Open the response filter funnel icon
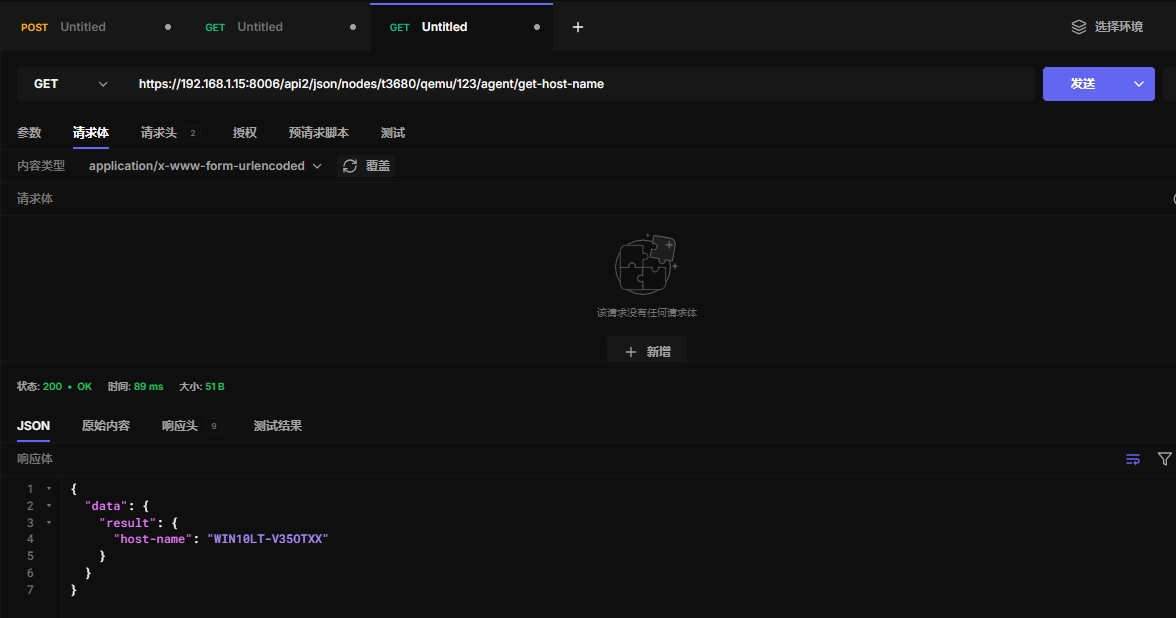The image size is (1176, 618). click(x=1164, y=459)
